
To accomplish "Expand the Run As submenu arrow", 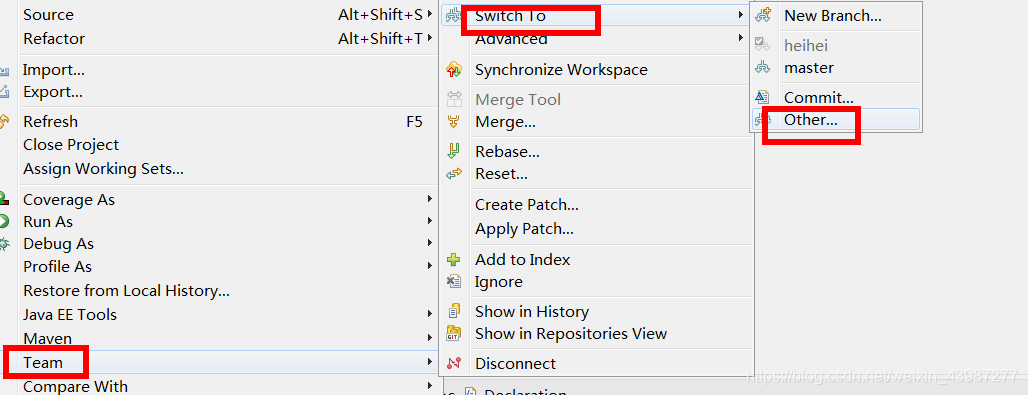I will point(429,220).
